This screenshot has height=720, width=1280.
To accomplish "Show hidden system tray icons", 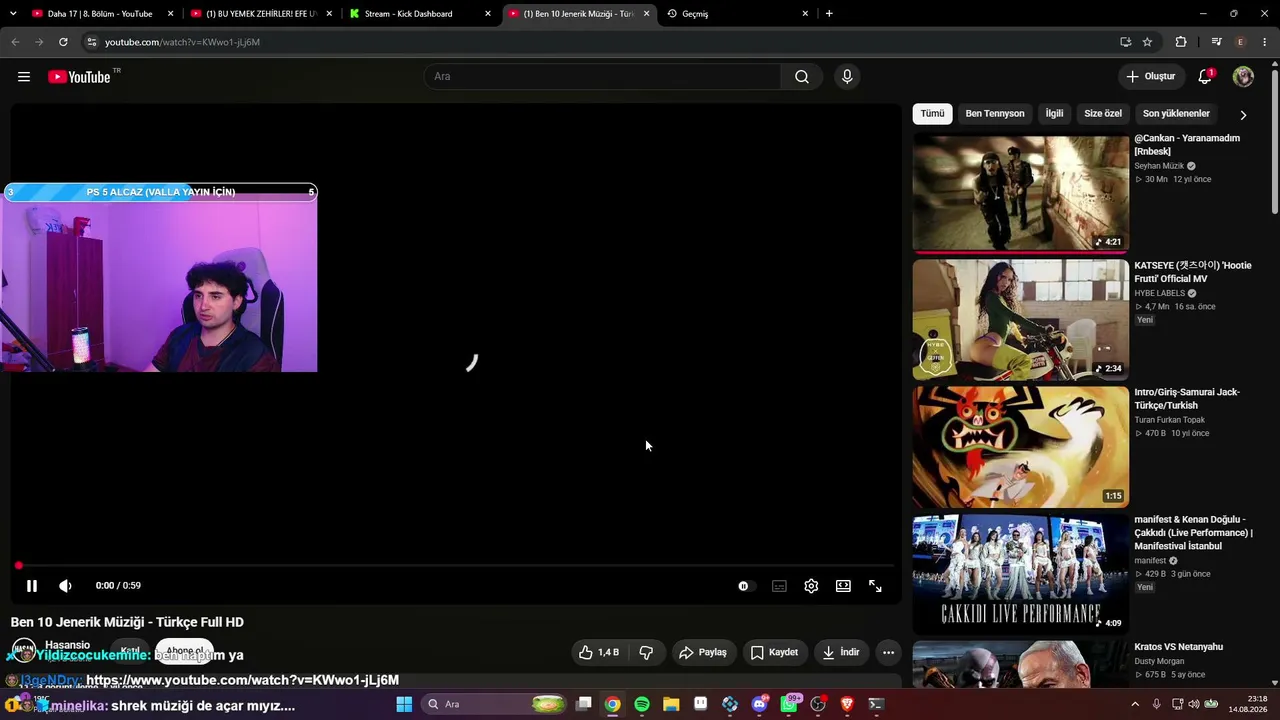I will (1135, 704).
